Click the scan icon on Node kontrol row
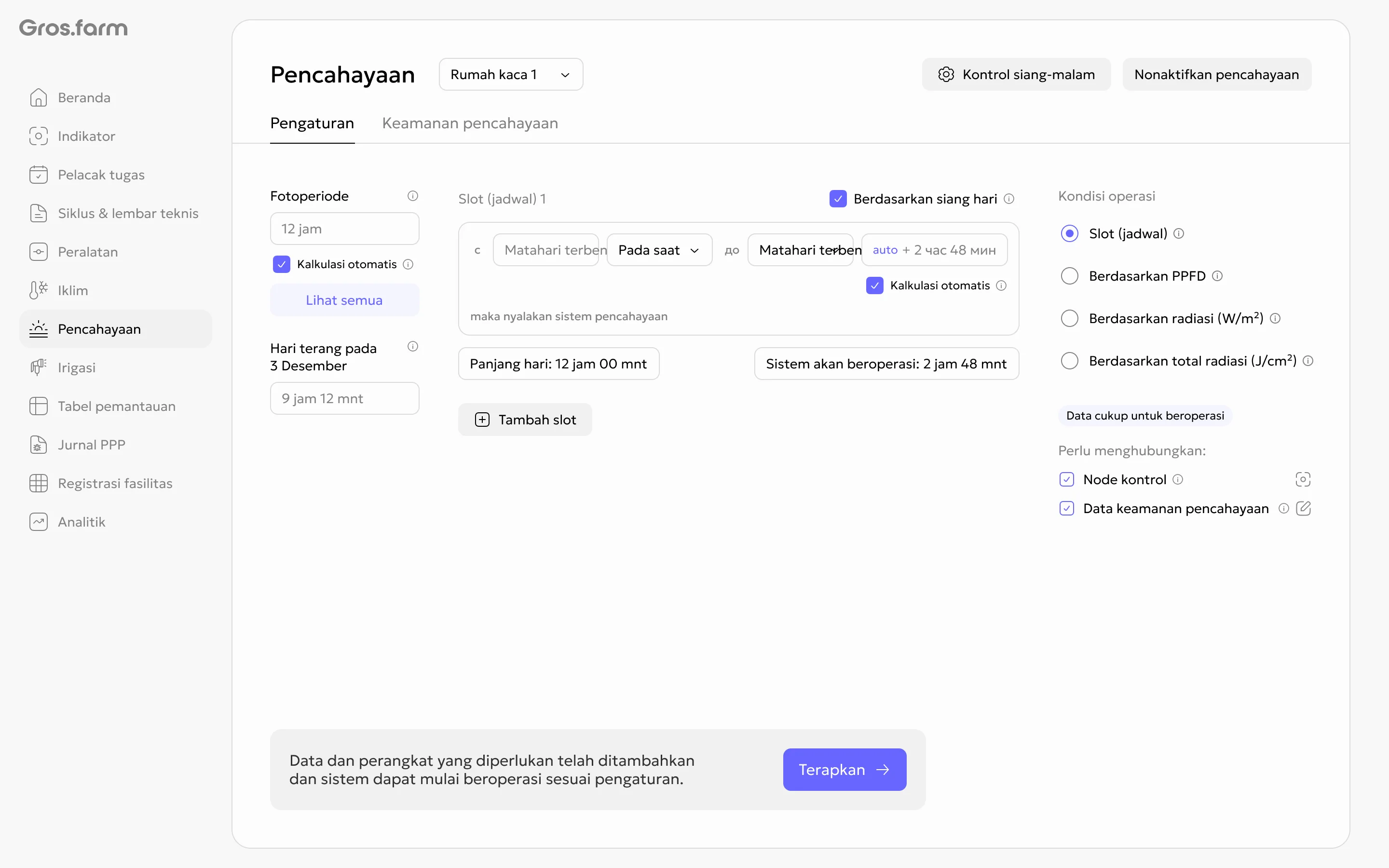 point(1303,479)
